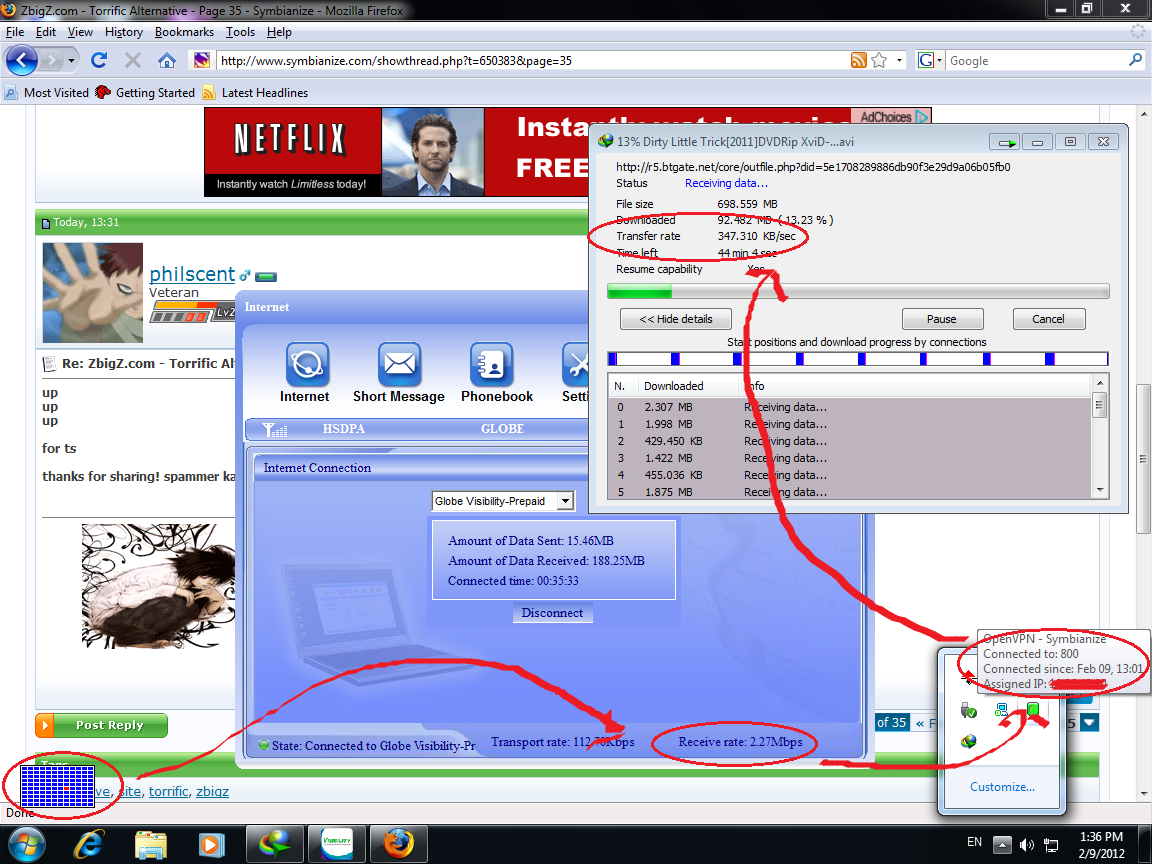
Task: Click the AdChoices icon
Action: 890,116
